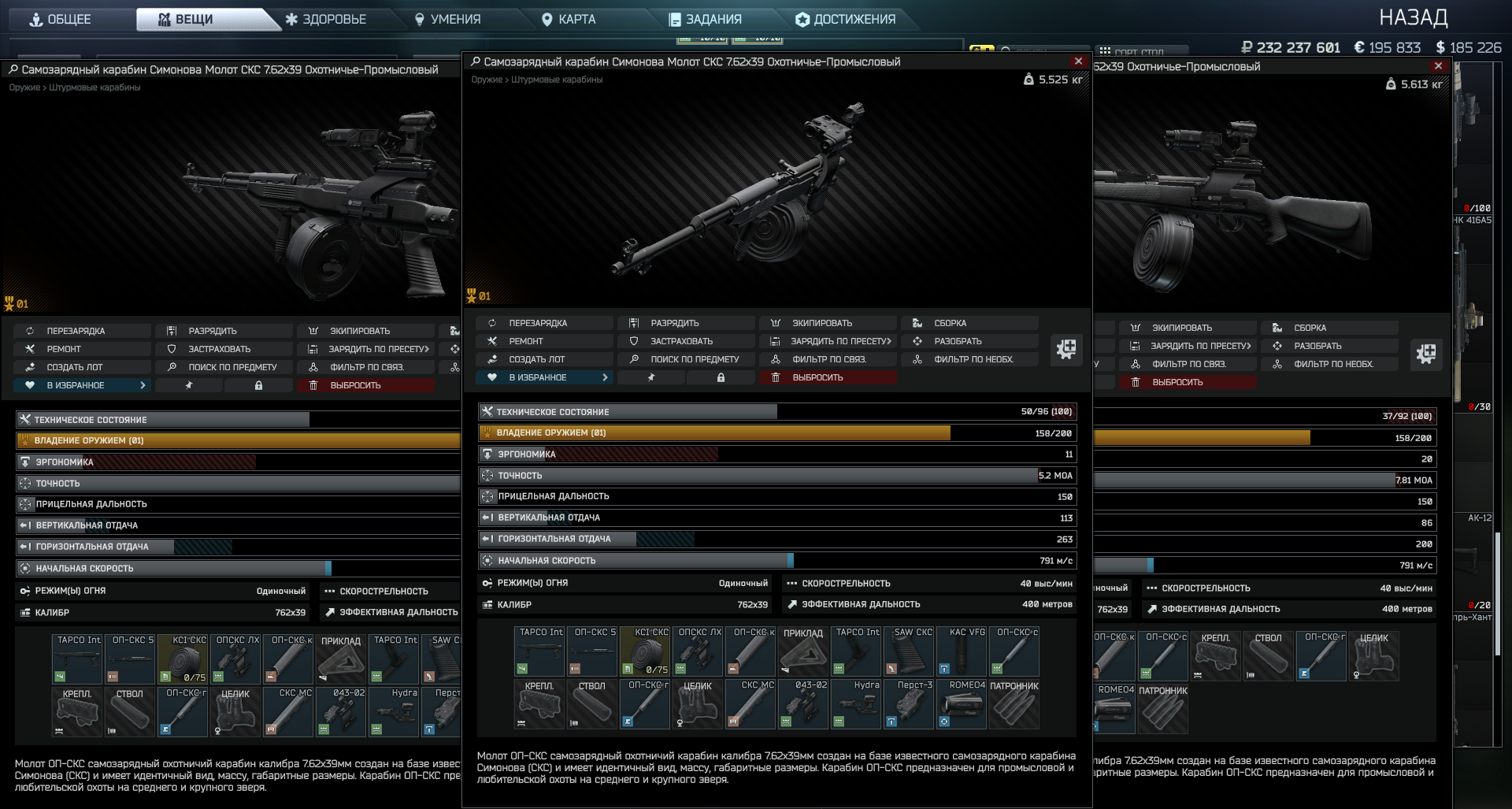Select empty ПРИКЛАД slot in front window
1512x809 pixels.
[803, 651]
